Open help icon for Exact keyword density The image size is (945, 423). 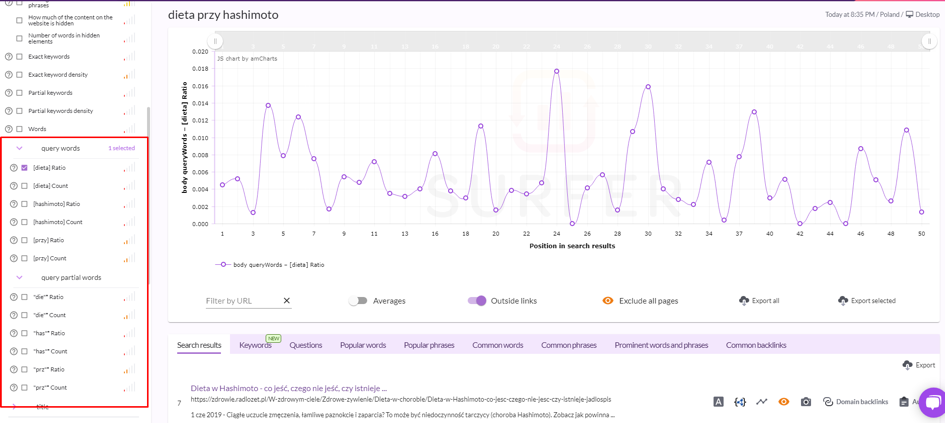click(x=8, y=75)
